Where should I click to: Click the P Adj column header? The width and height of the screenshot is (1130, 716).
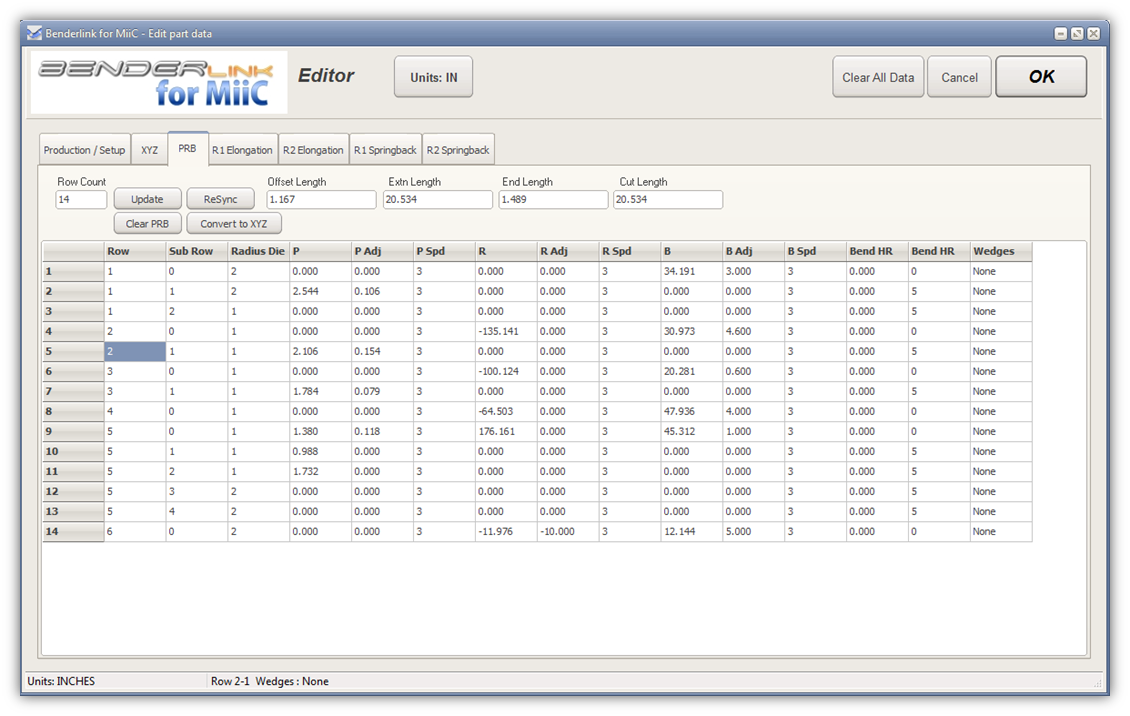tap(382, 251)
